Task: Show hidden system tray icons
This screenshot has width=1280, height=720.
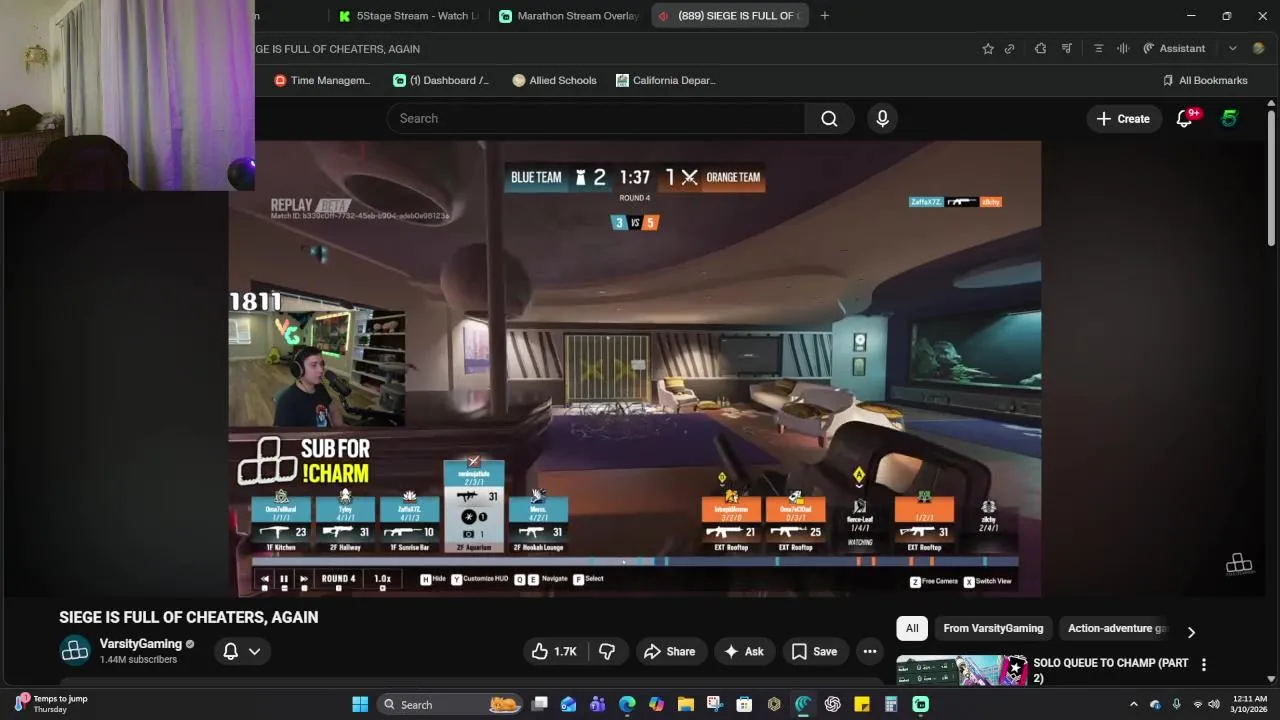Action: click(1133, 704)
